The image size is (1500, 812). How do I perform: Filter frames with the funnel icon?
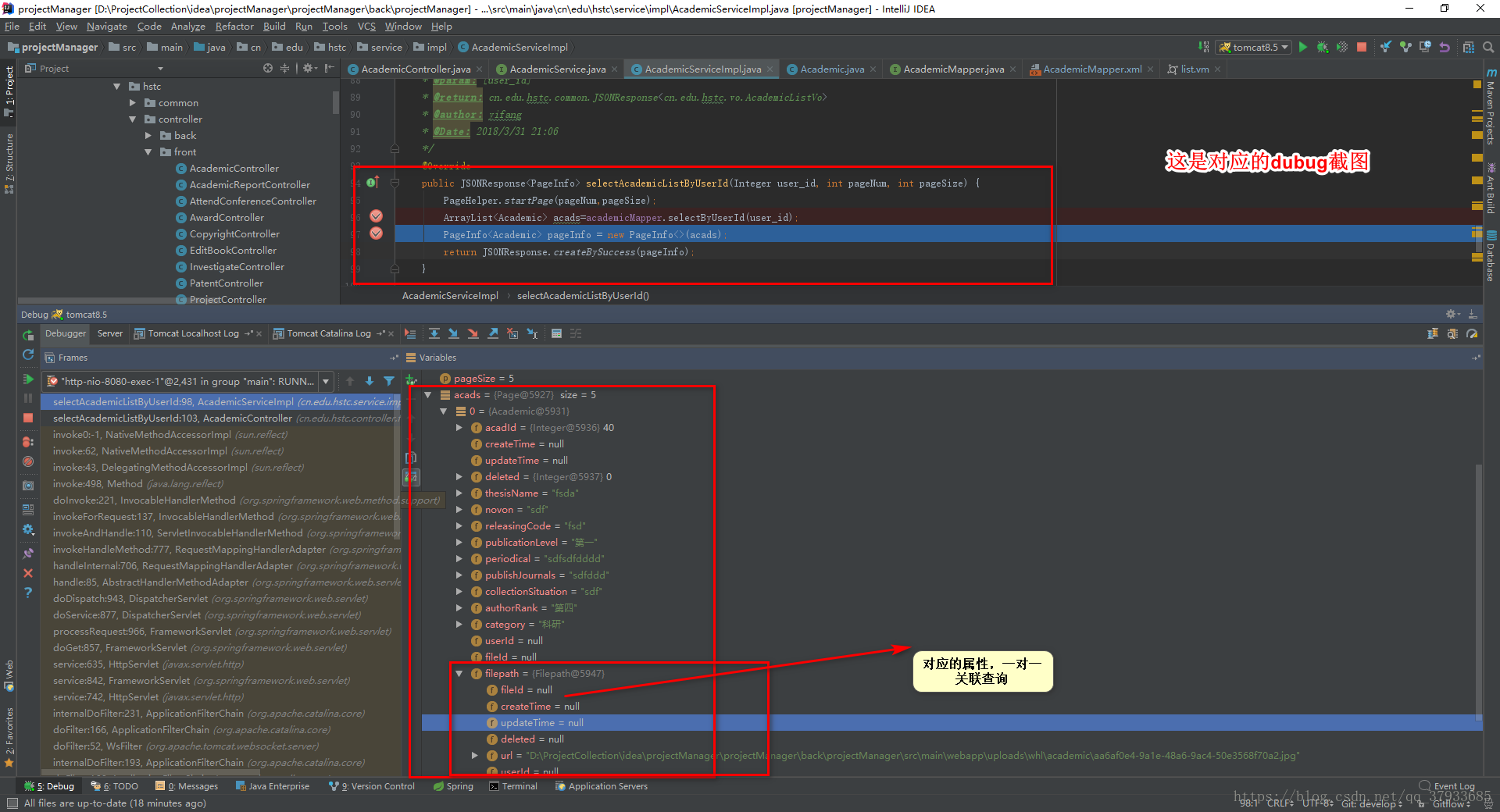pyautogui.click(x=389, y=381)
